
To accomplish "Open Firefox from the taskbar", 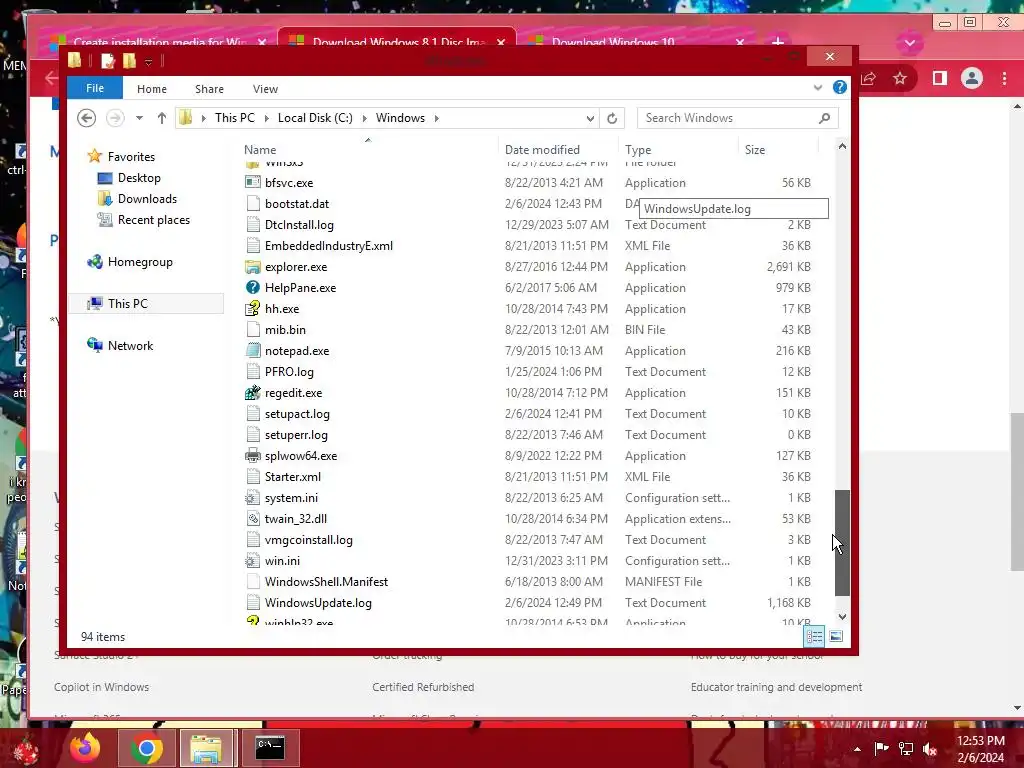I will pos(85,748).
